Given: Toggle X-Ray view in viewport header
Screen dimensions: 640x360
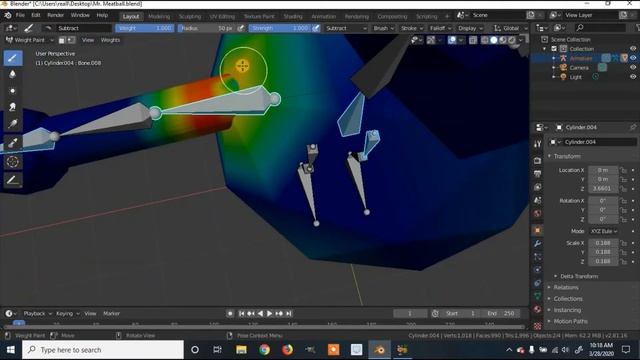Looking at the screenshot, I should [473, 40].
